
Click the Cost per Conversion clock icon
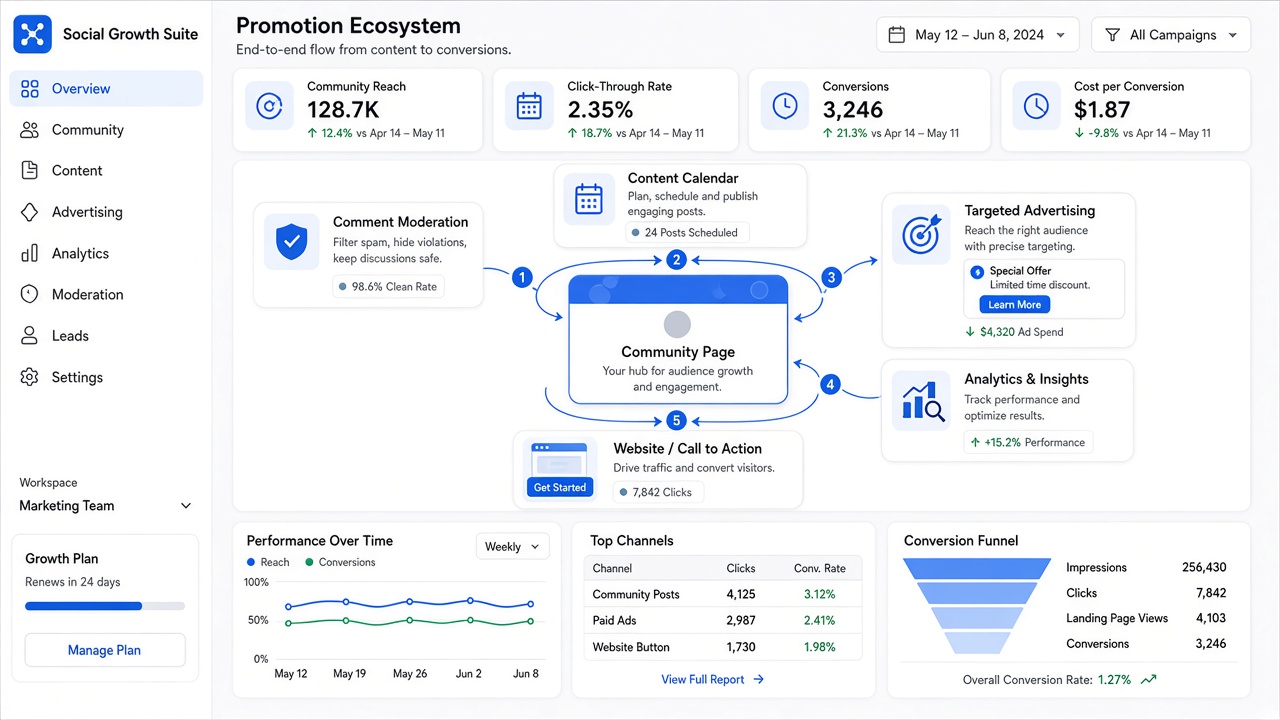[x=1037, y=106]
